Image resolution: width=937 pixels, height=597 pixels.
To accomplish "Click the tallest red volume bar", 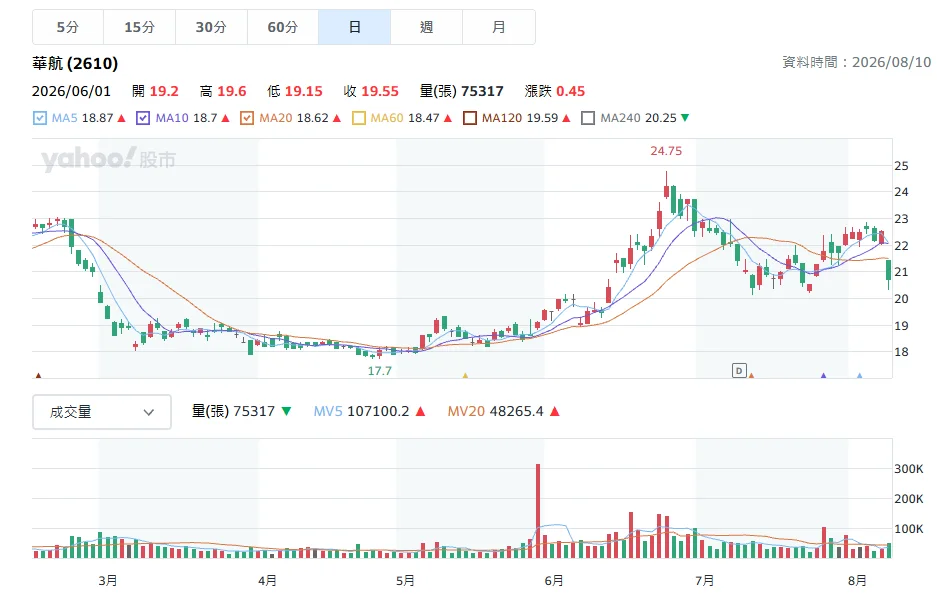I will (538, 511).
